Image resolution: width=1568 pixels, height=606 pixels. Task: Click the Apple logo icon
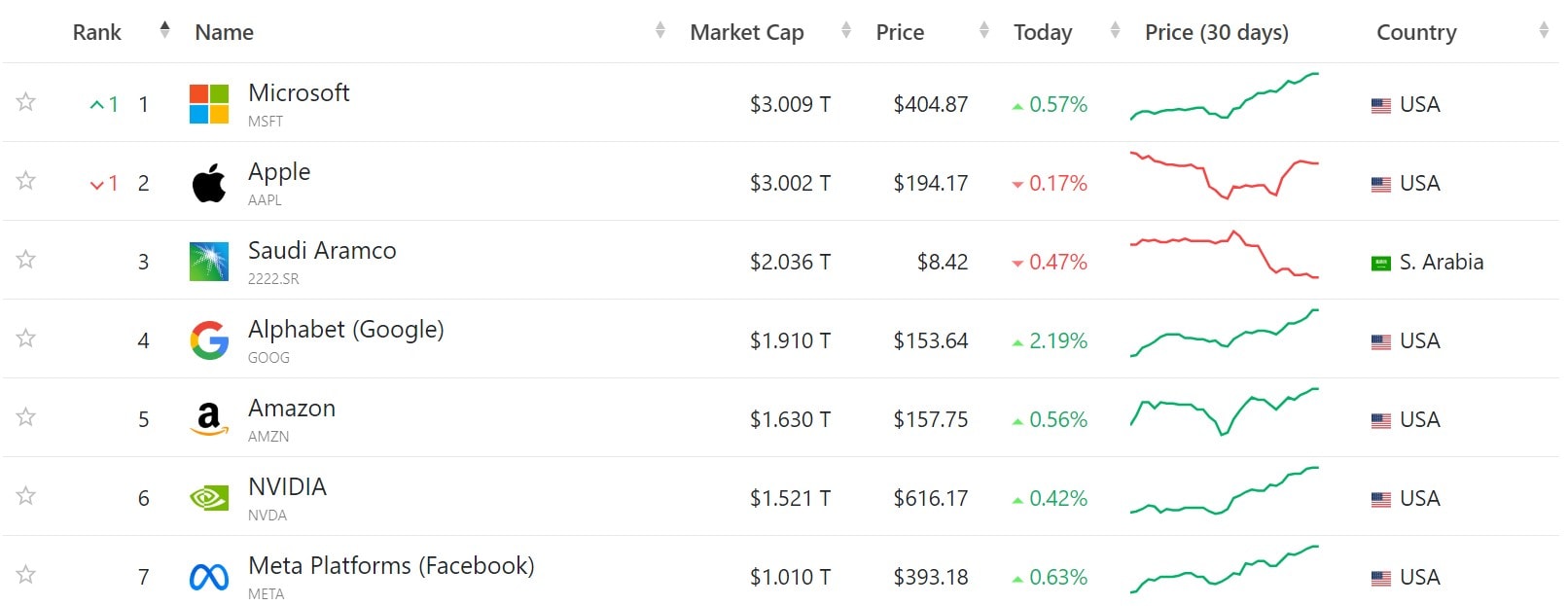click(x=209, y=183)
